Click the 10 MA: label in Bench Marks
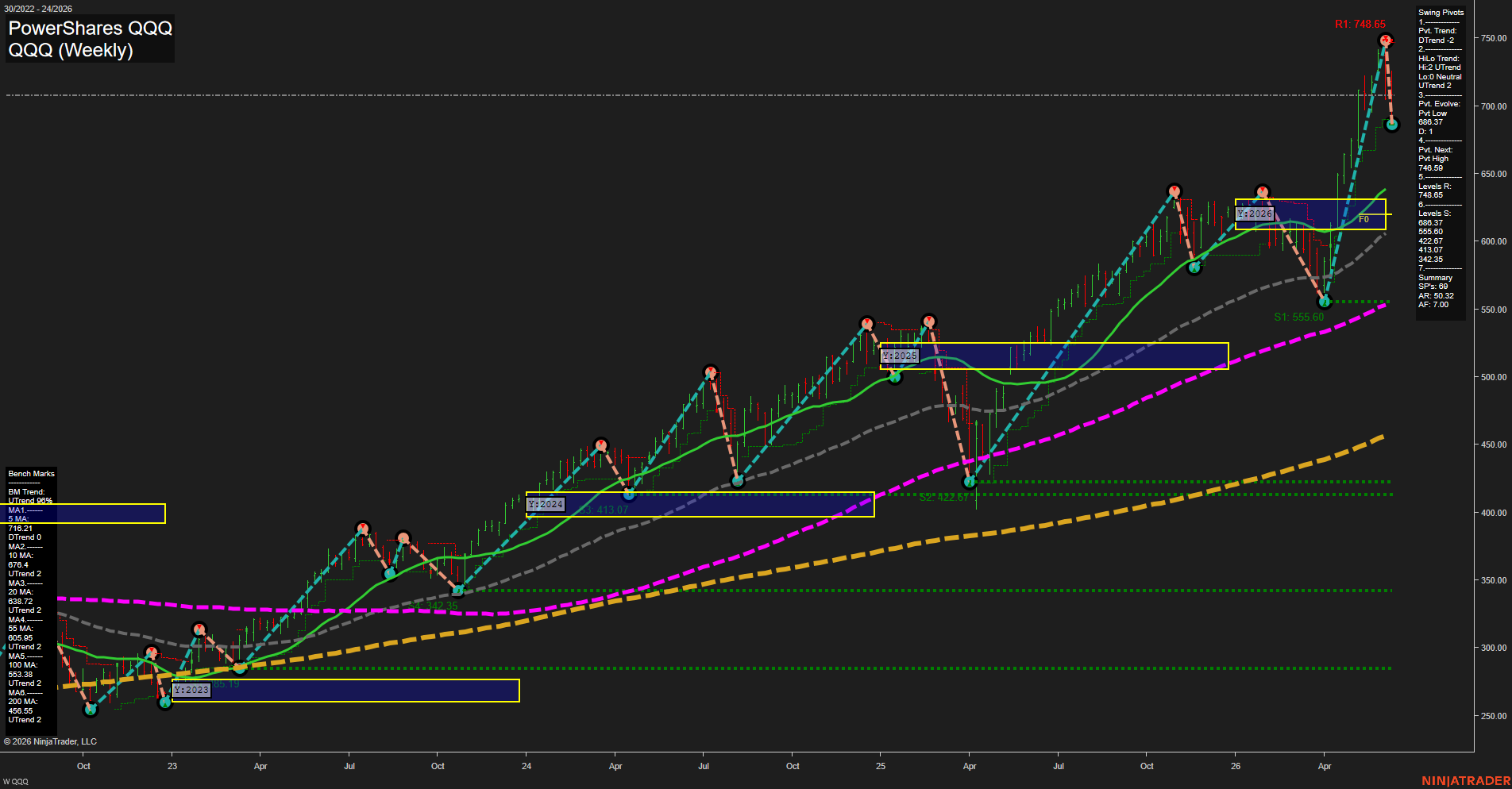The height and width of the screenshot is (789, 1512). point(21,556)
